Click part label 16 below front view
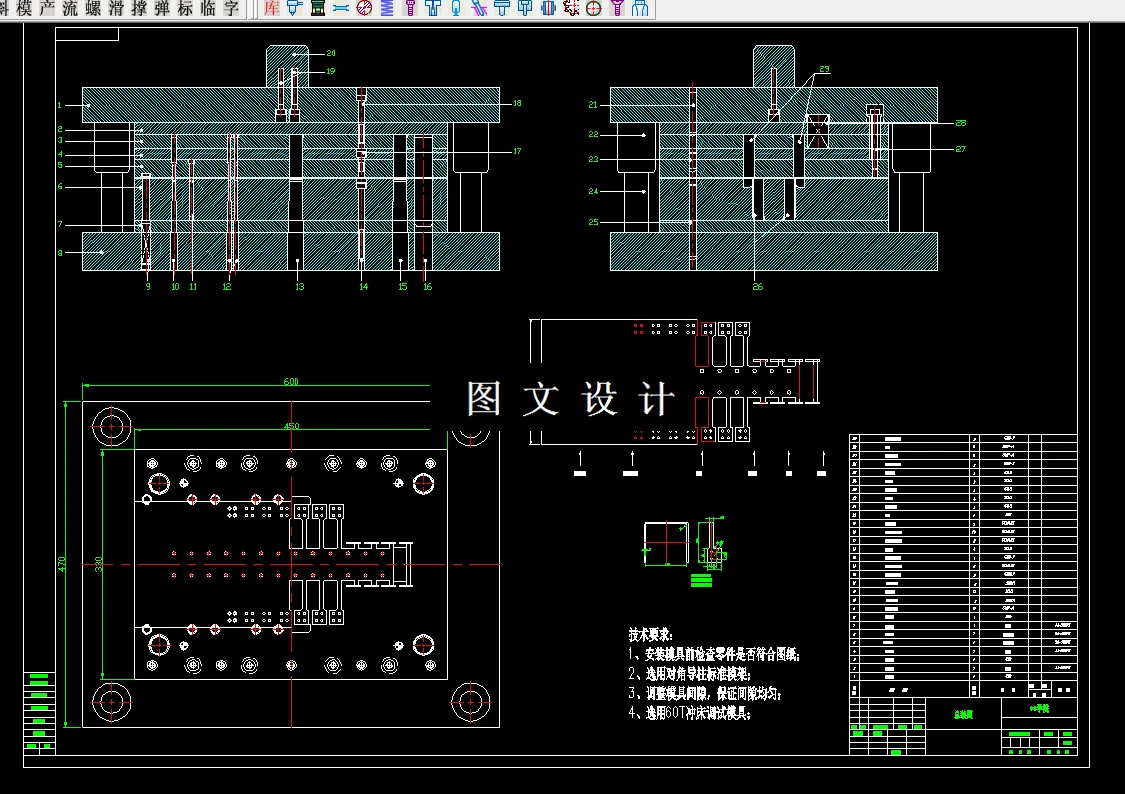Image resolution: width=1125 pixels, height=794 pixels. coord(428,286)
